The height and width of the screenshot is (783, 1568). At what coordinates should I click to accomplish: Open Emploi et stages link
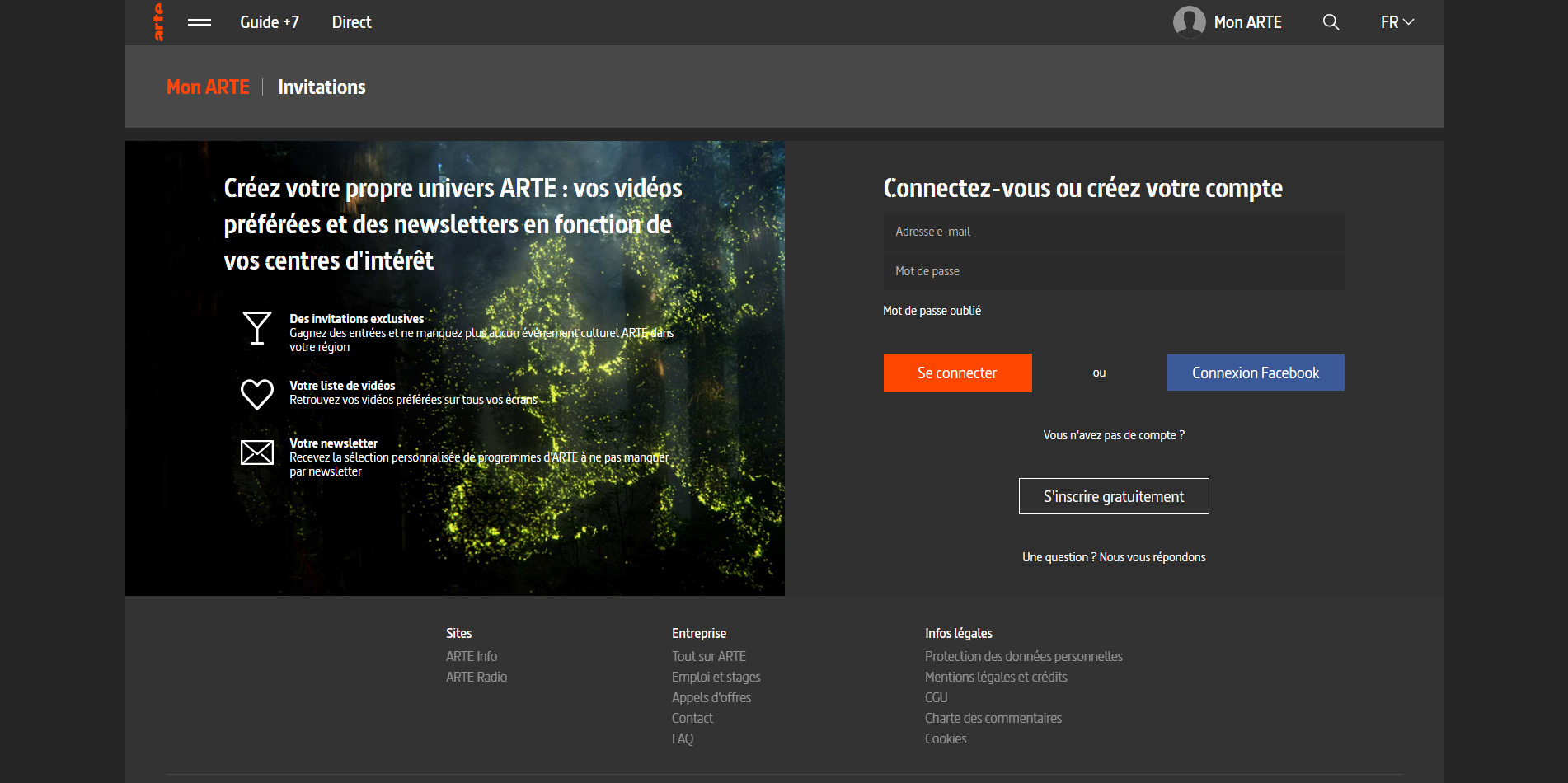(716, 677)
